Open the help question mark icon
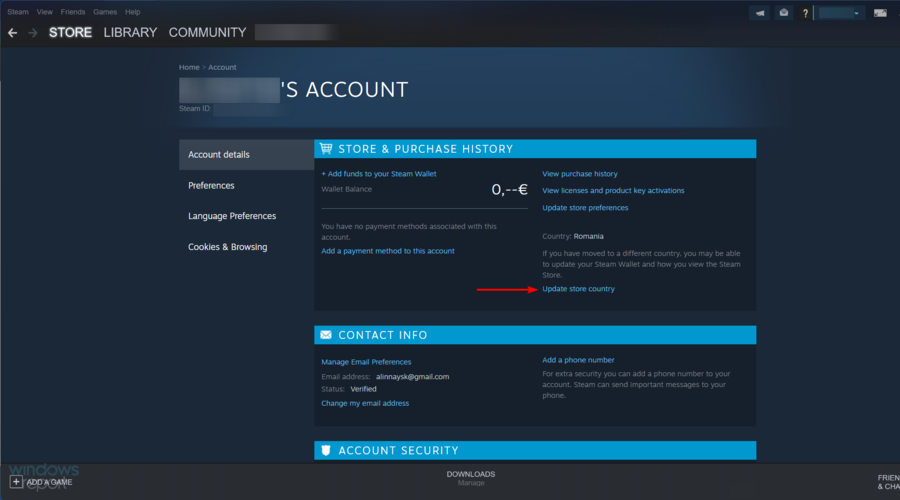This screenshot has height=500, width=900. click(x=805, y=13)
